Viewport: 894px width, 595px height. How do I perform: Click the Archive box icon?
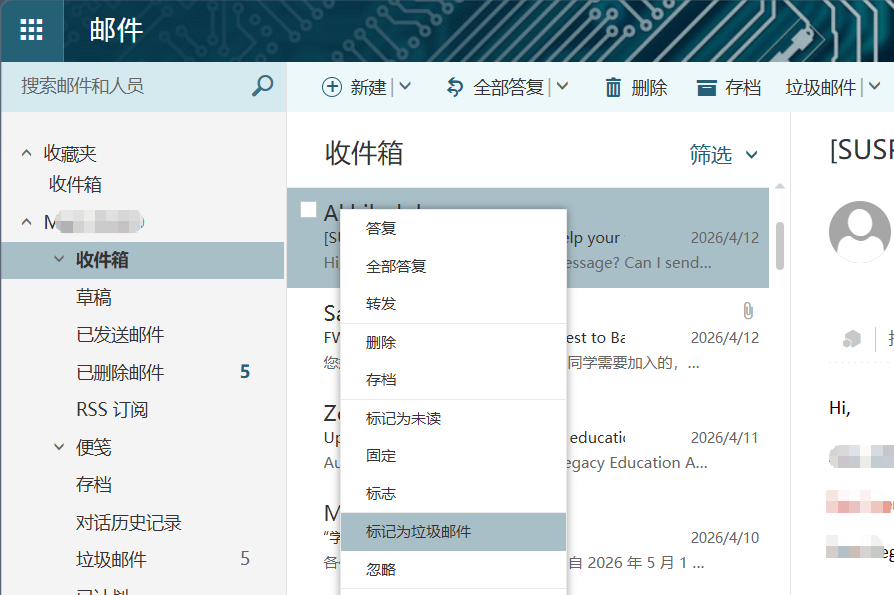click(707, 88)
